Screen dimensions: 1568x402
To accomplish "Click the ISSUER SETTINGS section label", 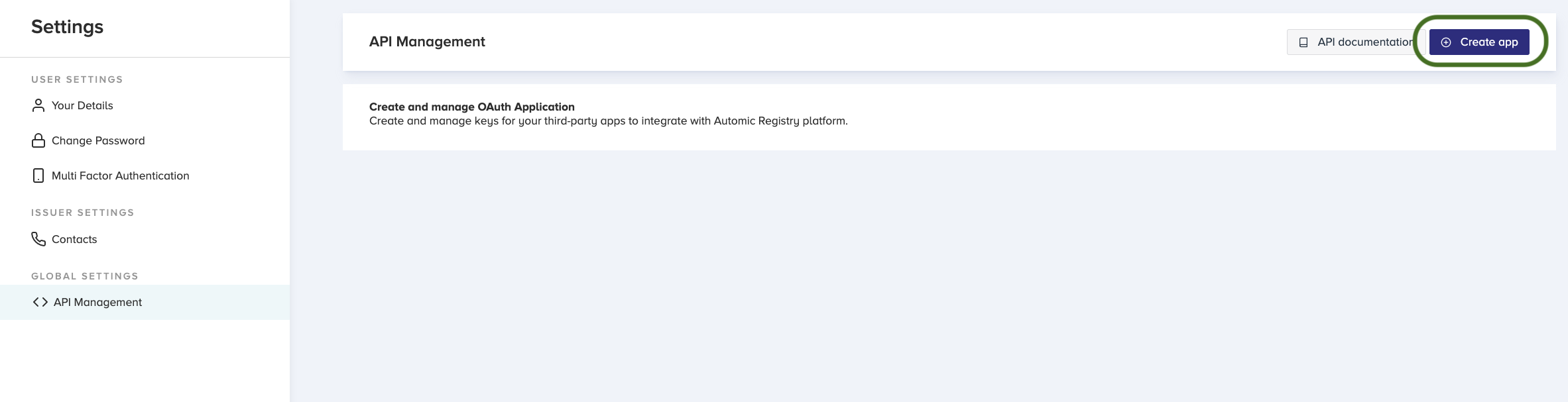I will pyautogui.click(x=83, y=213).
